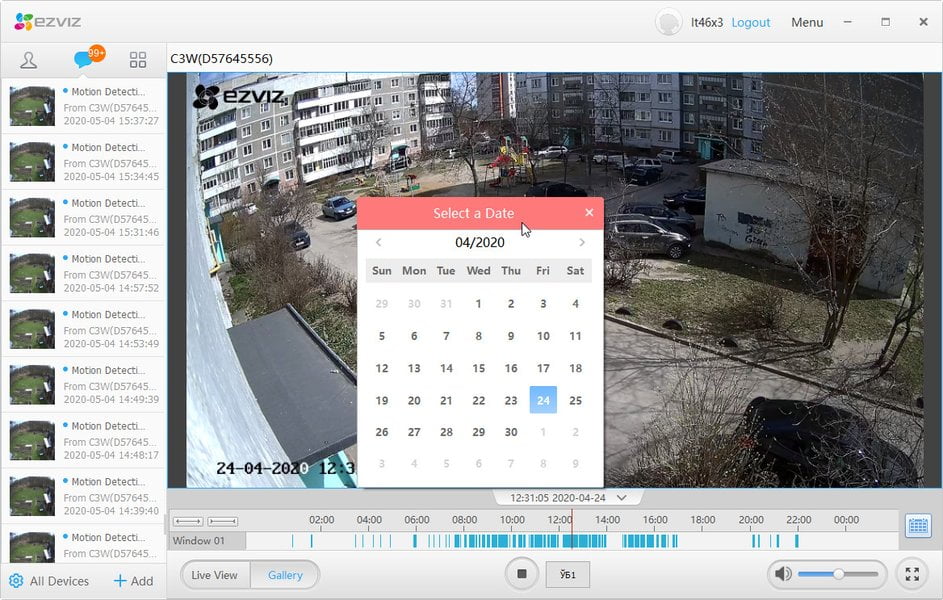
Task: Toggle to Gallery mode
Action: tap(285, 575)
